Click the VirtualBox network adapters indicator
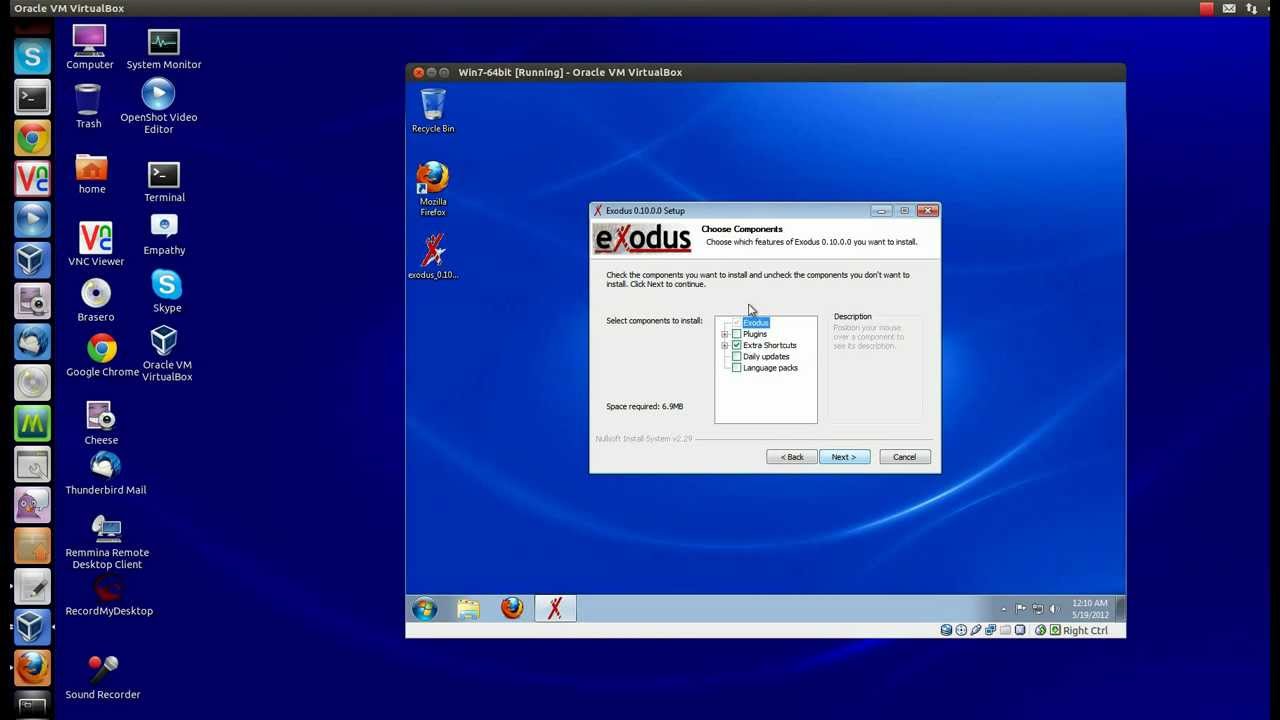The image size is (1280, 720). 991,630
